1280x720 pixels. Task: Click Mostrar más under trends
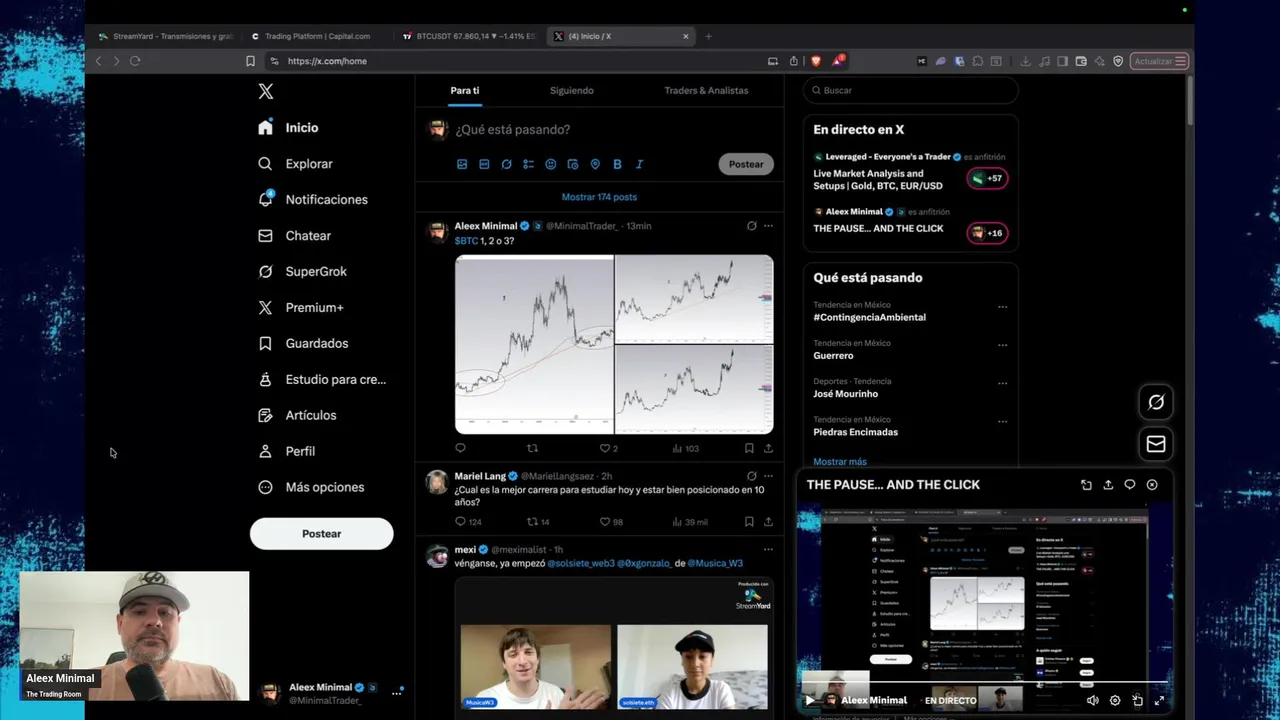840,462
